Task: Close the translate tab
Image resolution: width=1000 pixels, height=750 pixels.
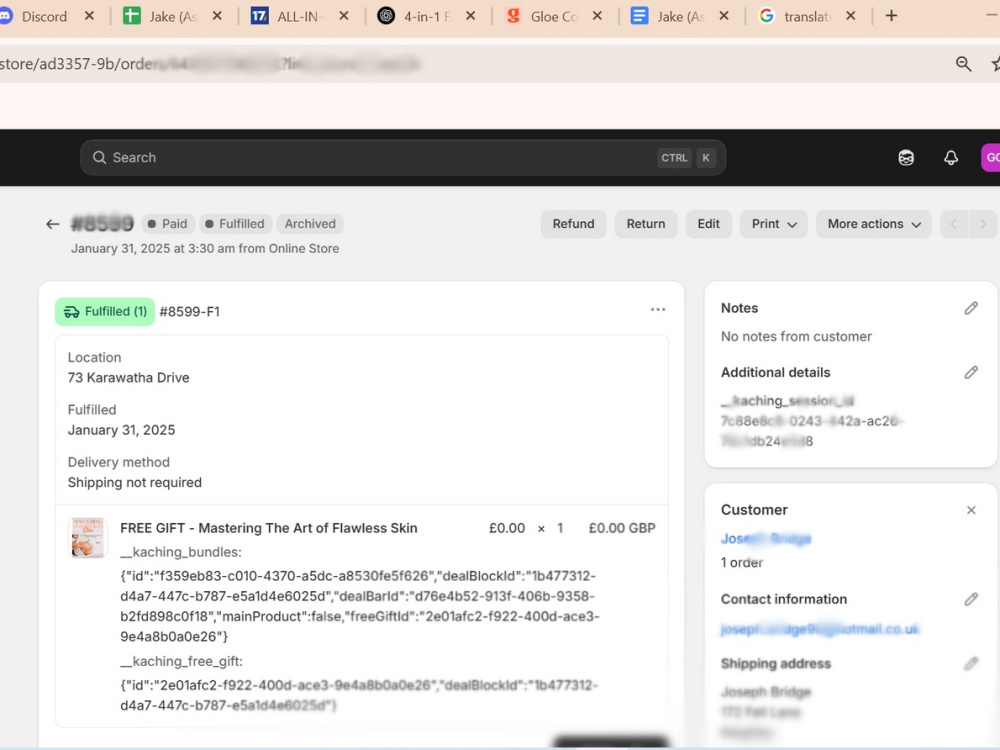Action: (x=851, y=16)
